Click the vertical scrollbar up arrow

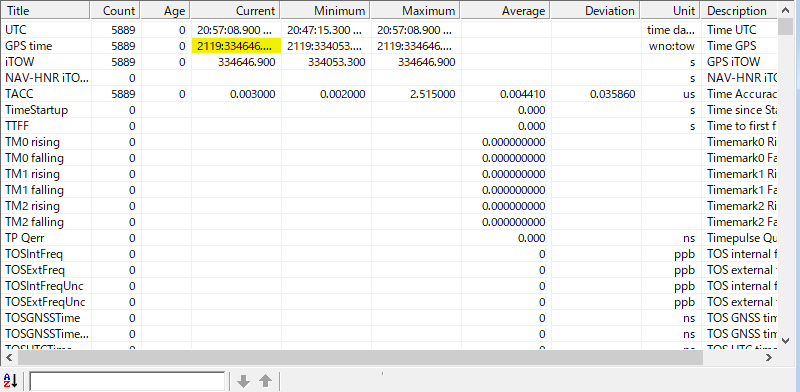coord(786,10)
